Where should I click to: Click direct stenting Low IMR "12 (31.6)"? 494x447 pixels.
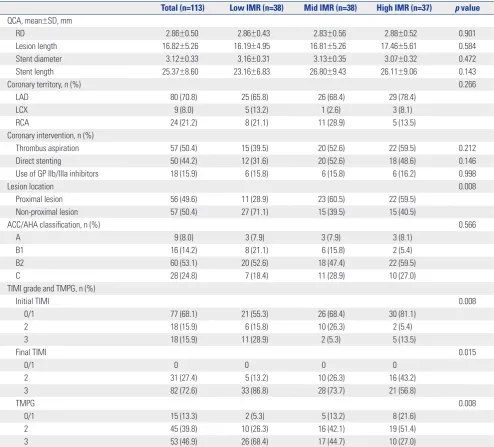(x=255, y=161)
